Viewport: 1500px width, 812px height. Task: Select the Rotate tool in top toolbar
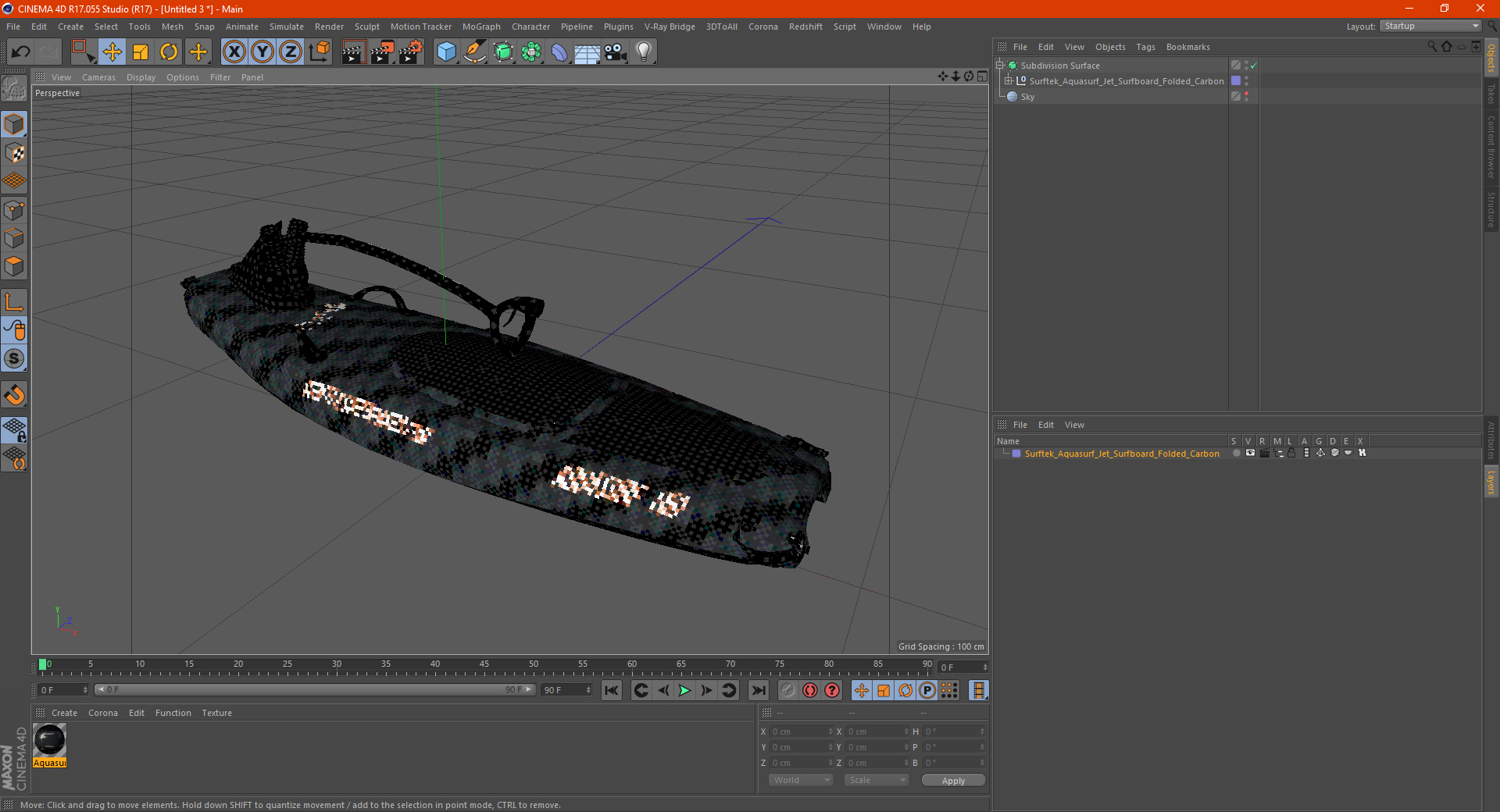169,52
